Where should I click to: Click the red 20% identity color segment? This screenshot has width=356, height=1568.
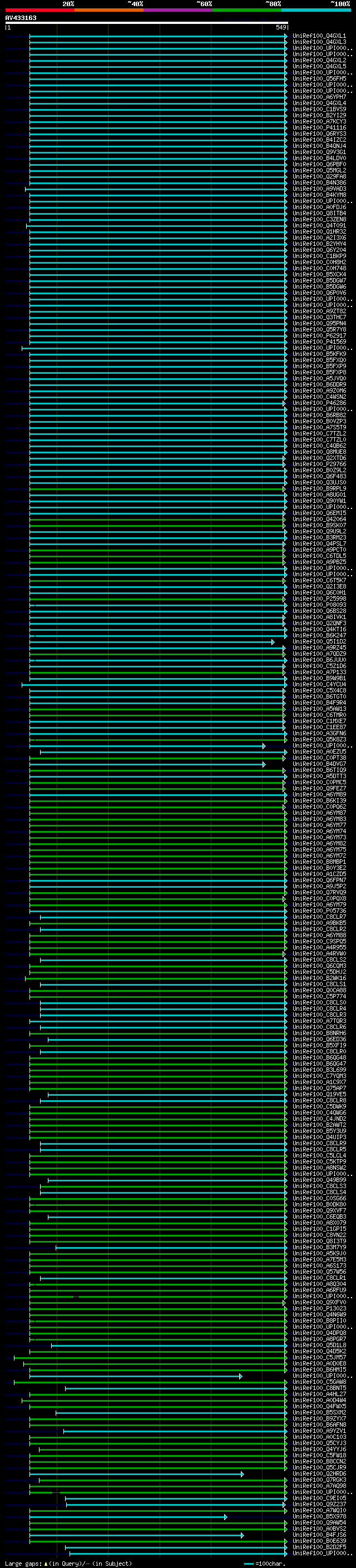(x=39, y=10)
